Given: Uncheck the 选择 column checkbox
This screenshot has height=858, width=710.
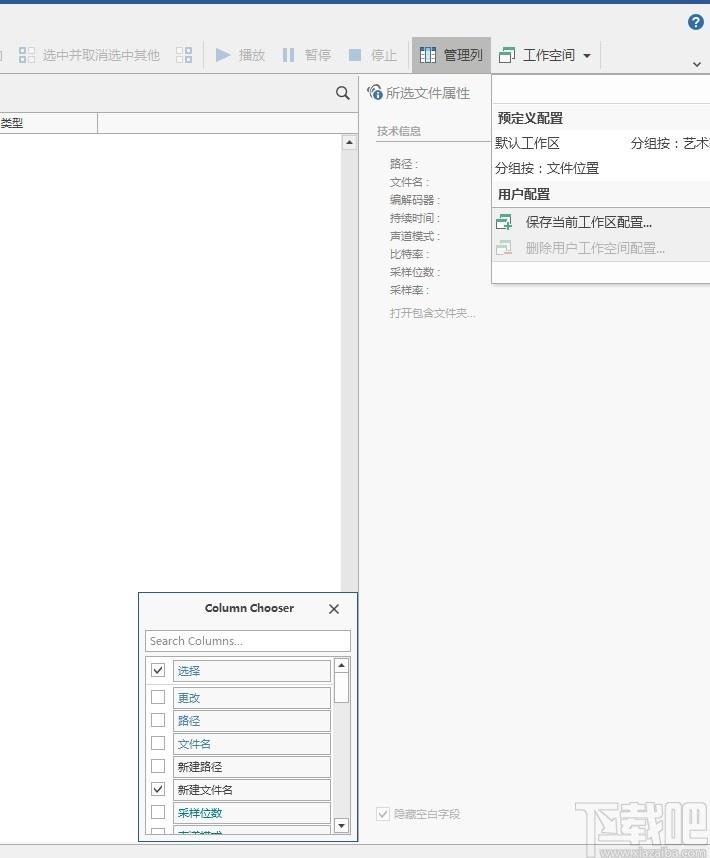Looking at the screenshot, I should [x=158, y=670].
